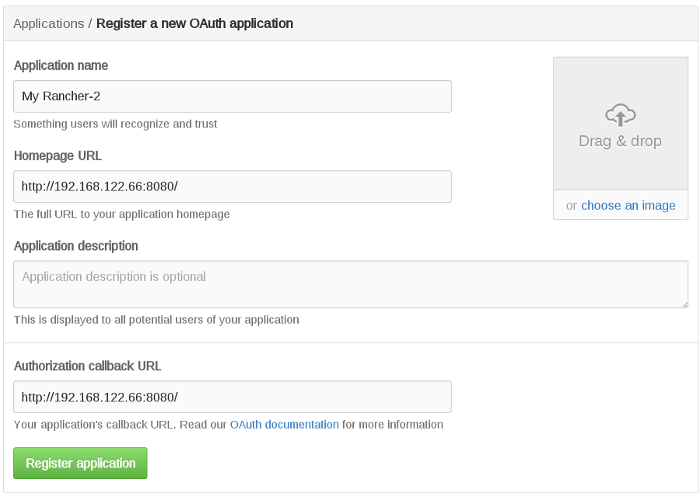Click the hint 'Something users will recognize and trust'

click(115, 124)
